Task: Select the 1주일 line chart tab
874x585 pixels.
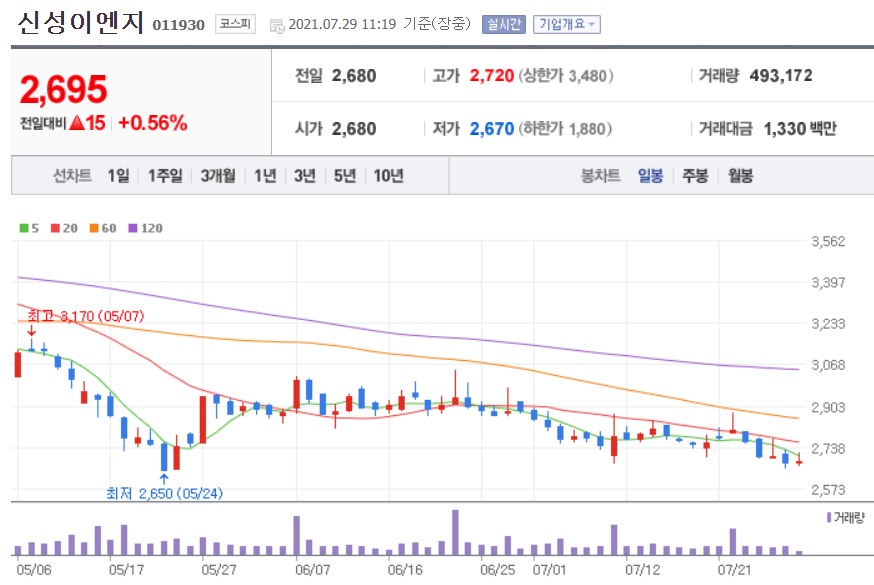Action: [x=165, y=176]
